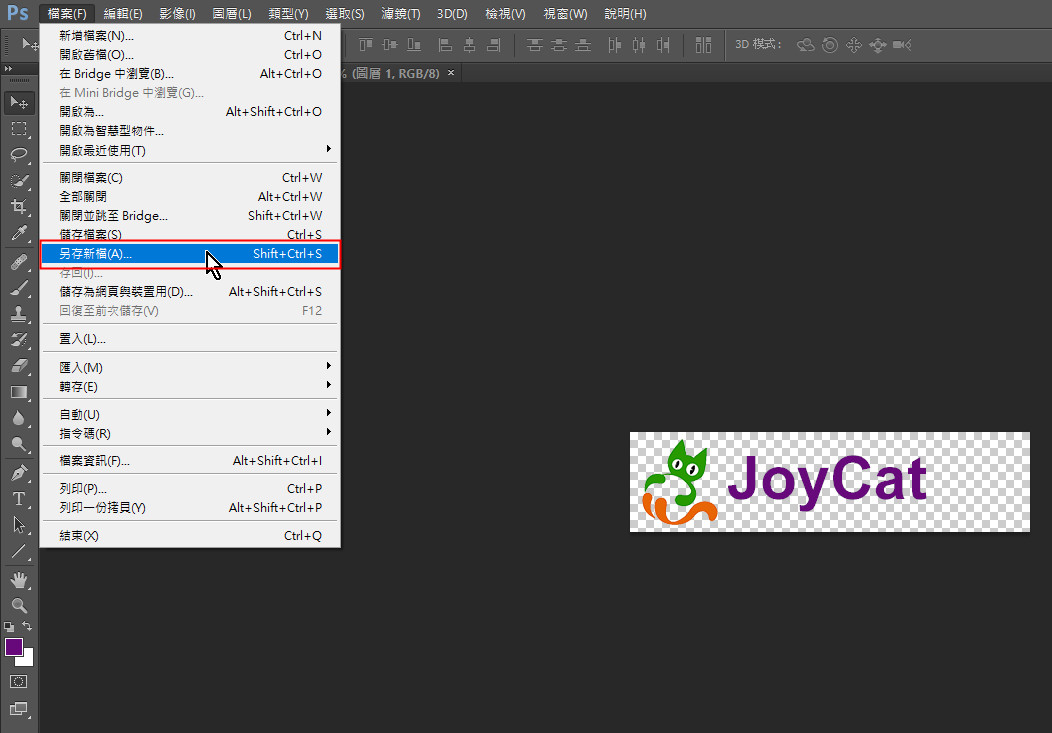Choose 新增檔案(N)... menu item

(190, 36)
